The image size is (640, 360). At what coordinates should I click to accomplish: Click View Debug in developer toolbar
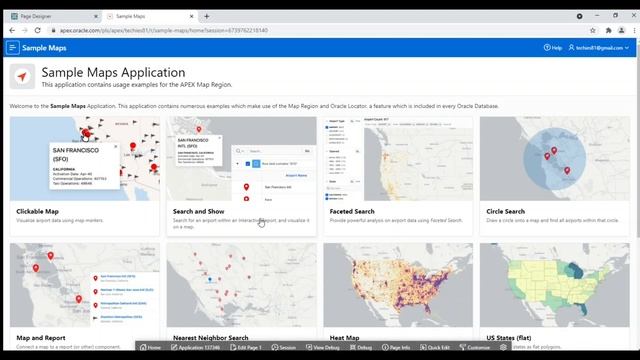coord(322,347)
